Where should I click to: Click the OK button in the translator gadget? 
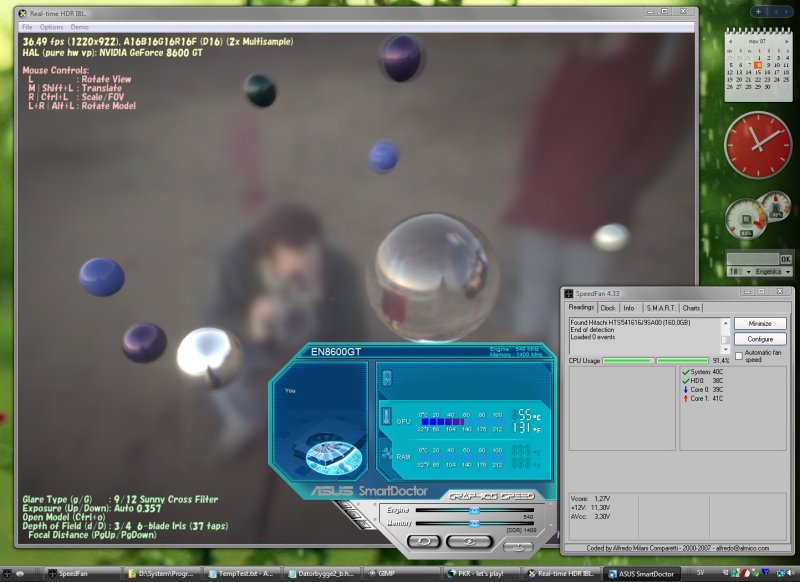coord(786,259)
